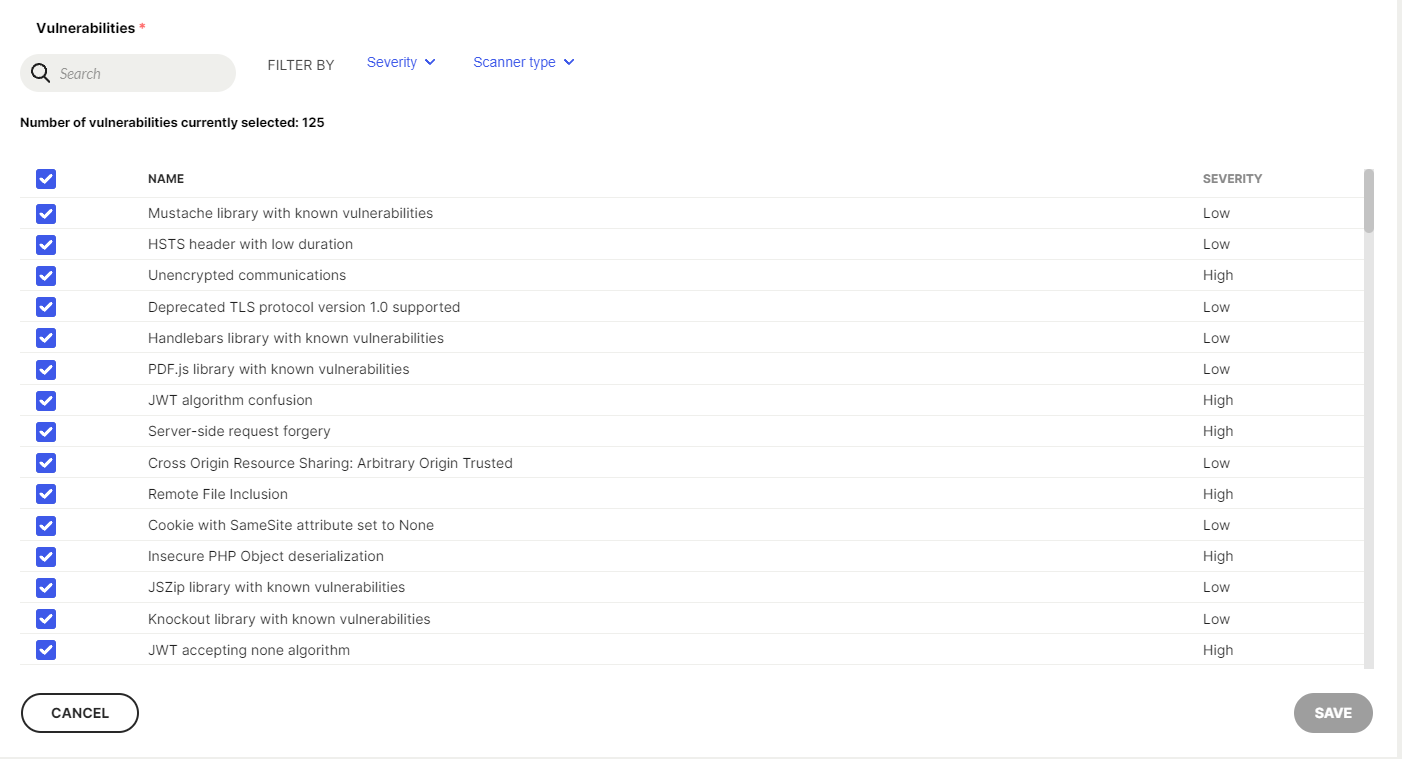Open the Severity filter dropdown

(392, 62)
